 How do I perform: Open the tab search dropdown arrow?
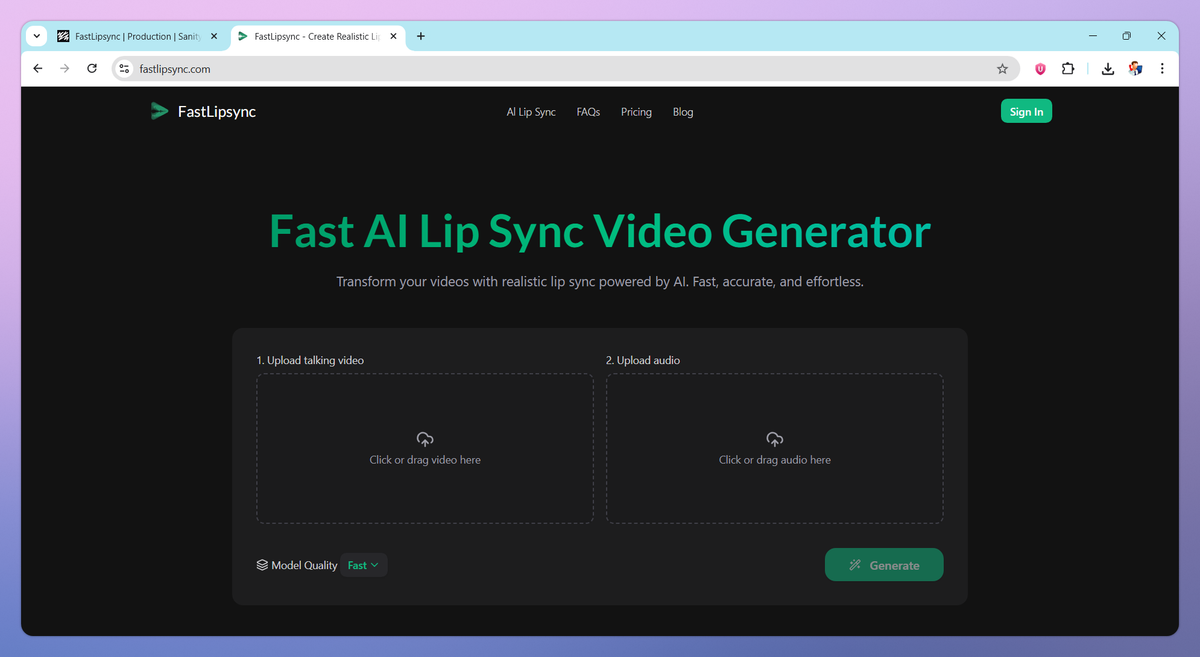[37, 36]
